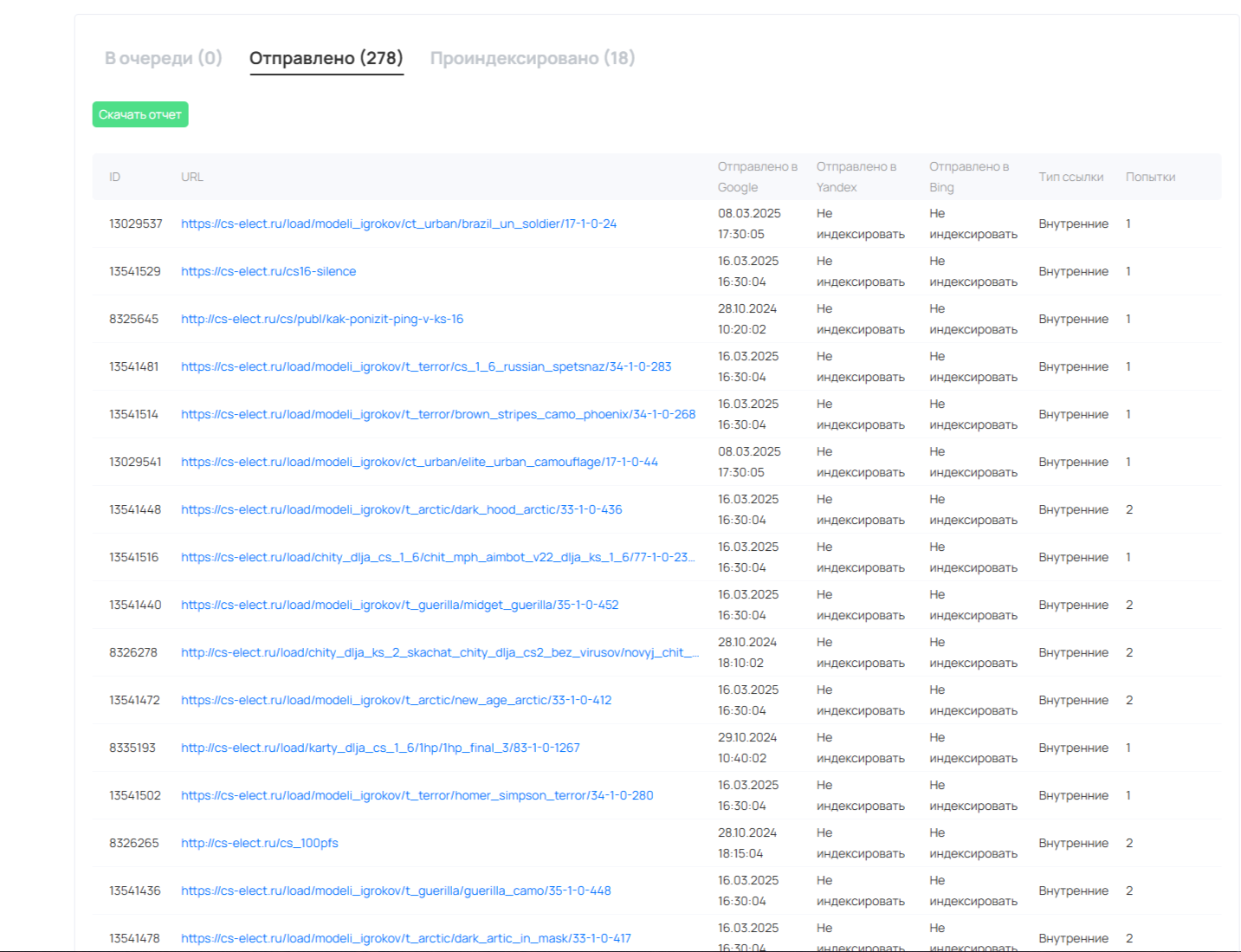Open the dark_hood_arctic URL link
1241x952 pixels.
pos(402,509)
